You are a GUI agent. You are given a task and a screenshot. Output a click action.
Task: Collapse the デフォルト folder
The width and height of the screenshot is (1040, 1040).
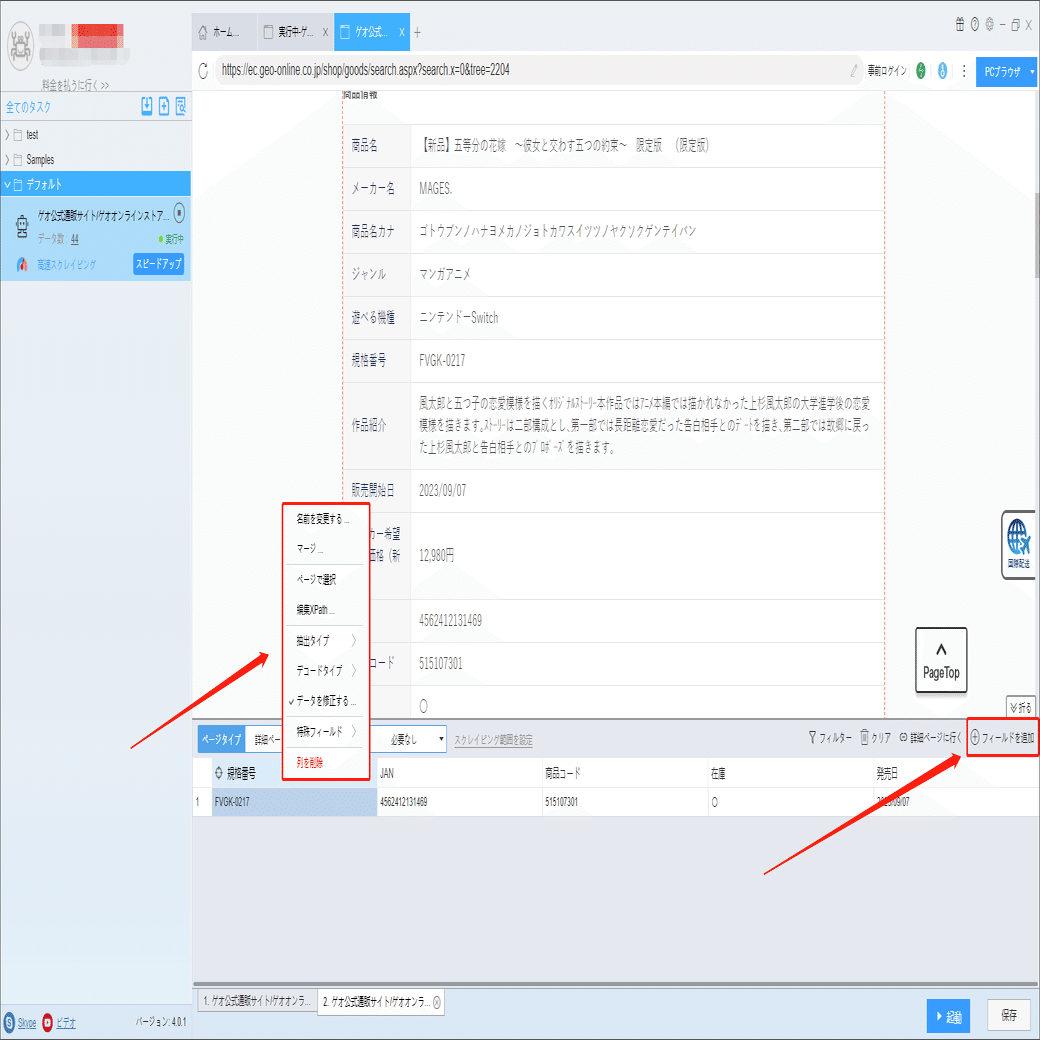(x=7, y=184)
